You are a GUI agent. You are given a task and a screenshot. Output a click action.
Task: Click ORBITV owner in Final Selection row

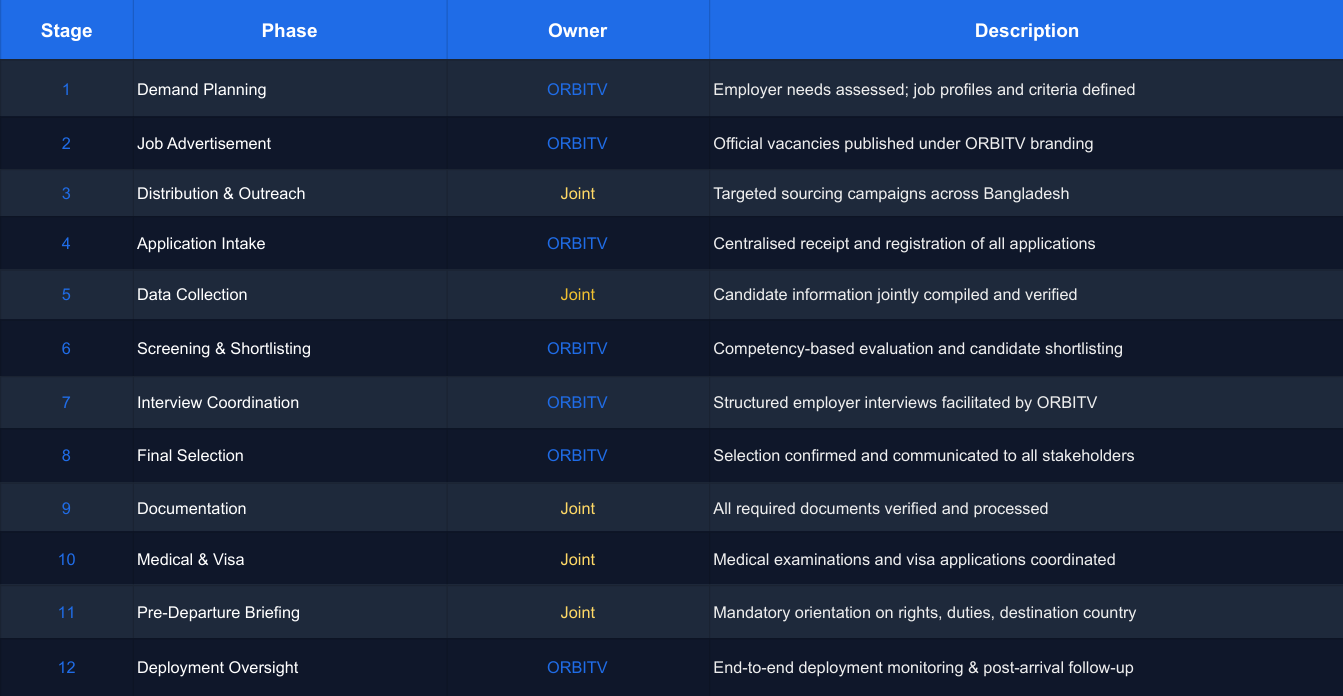pyautogui.click(x=577, y=455)
